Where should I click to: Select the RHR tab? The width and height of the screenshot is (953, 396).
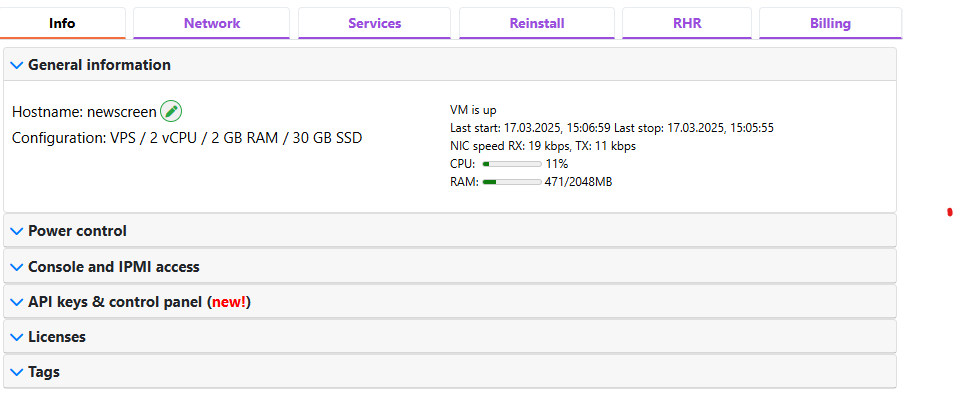(x=687, y=24)
